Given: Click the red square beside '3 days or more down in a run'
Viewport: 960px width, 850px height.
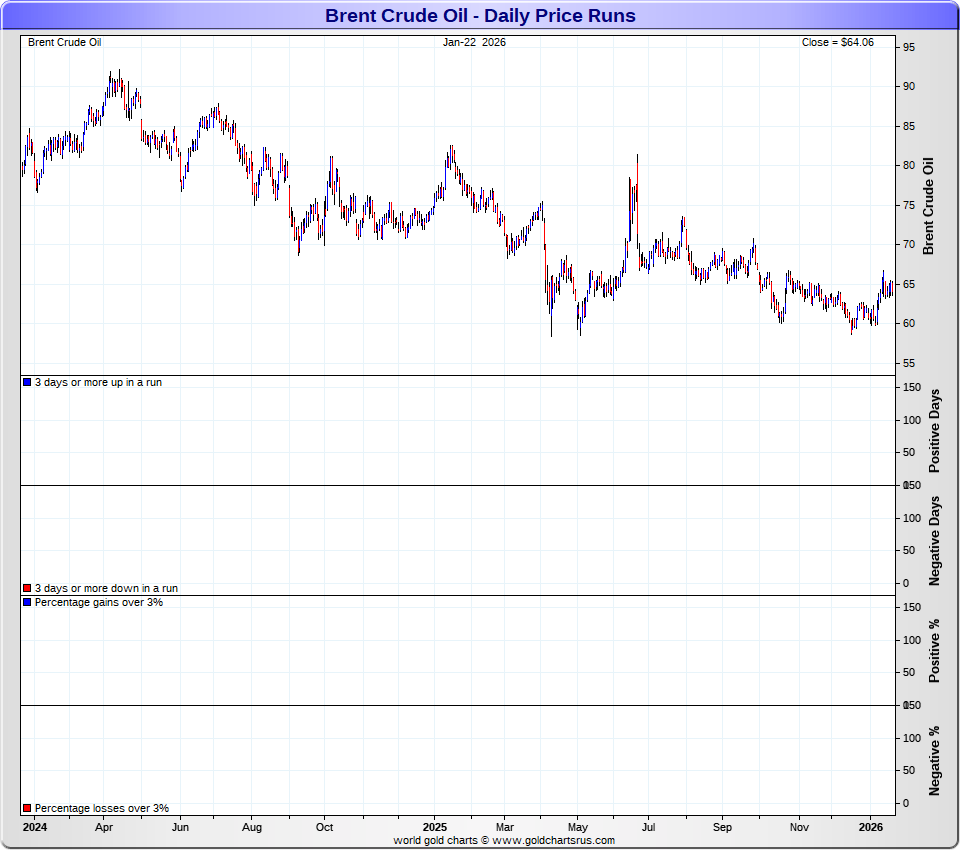Looking at the screenshot, I should tap(27, 589).
